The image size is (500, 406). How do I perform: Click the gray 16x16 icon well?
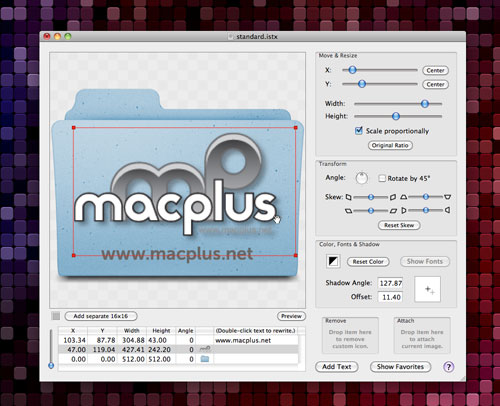[x=56, y=316]
